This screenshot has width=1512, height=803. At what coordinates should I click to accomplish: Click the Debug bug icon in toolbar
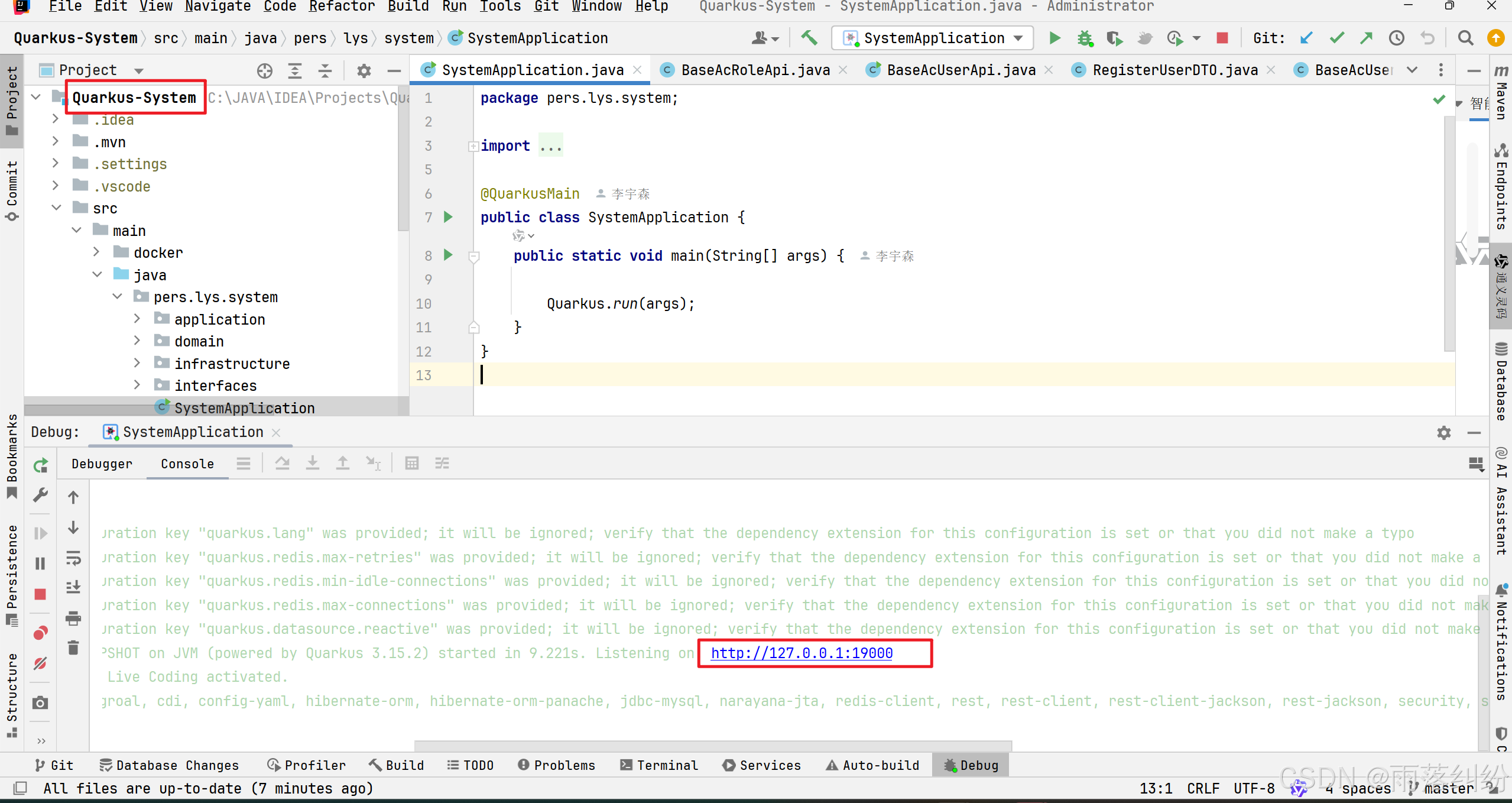1085,38
